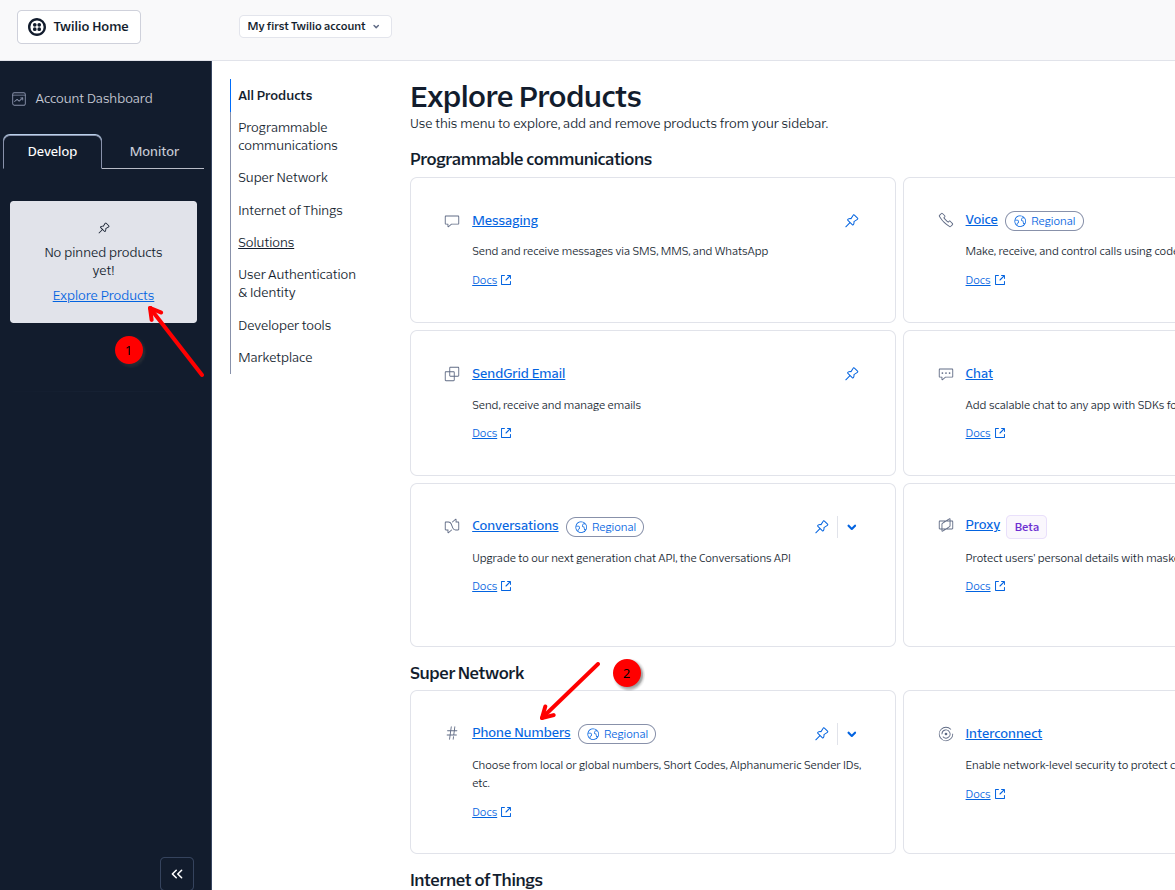Viewport: 1175px width, 890px height.
Task: Open the Account Dashboard
Action: point(94,97)
